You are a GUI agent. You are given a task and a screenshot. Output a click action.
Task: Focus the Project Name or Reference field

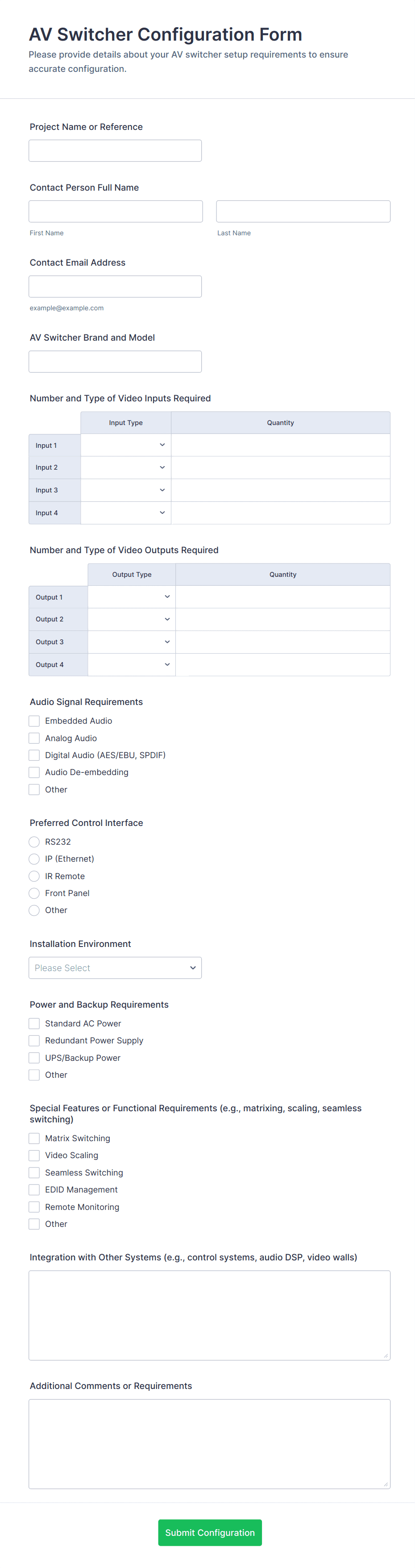coord(115,151)
